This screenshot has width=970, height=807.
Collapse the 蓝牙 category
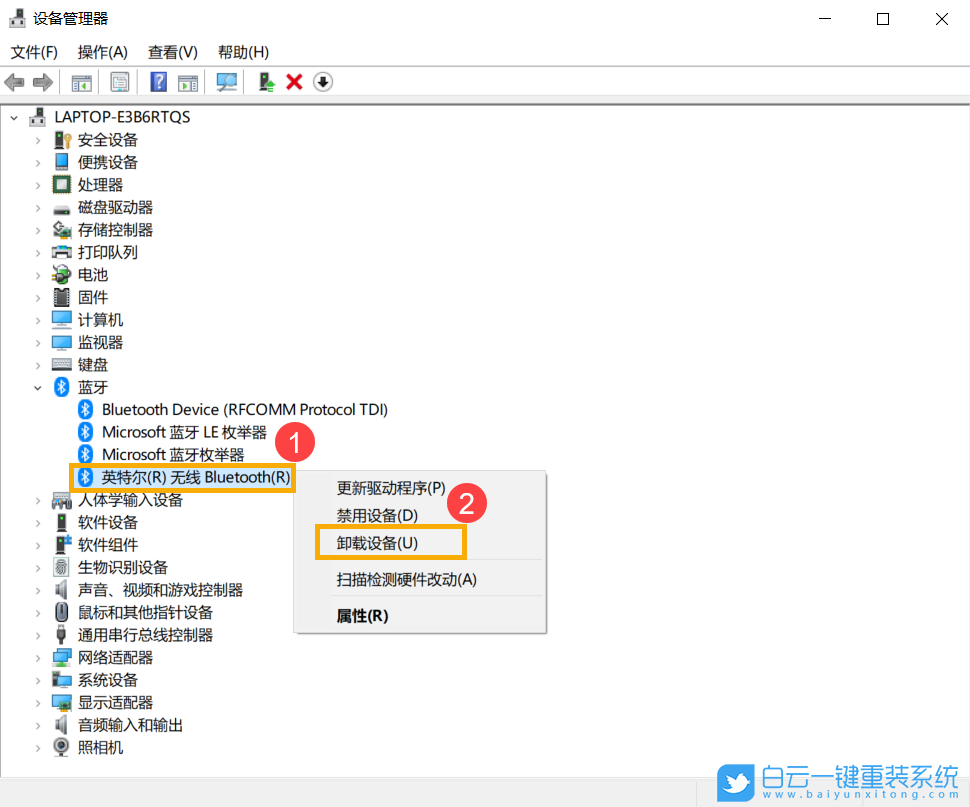click(x=38, y=387)
